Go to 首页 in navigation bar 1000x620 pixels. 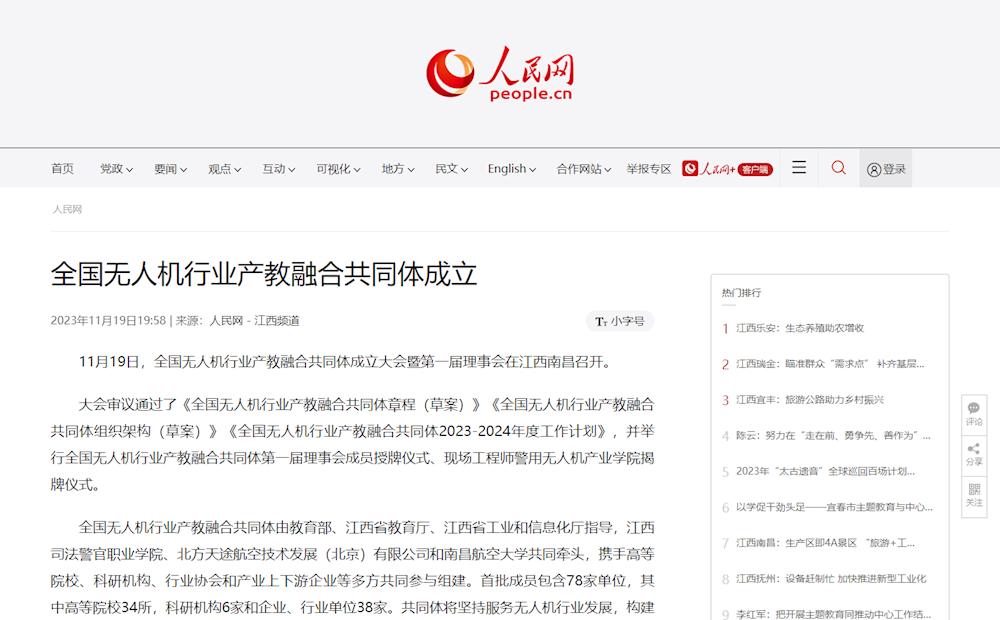(x=63, y=169)
